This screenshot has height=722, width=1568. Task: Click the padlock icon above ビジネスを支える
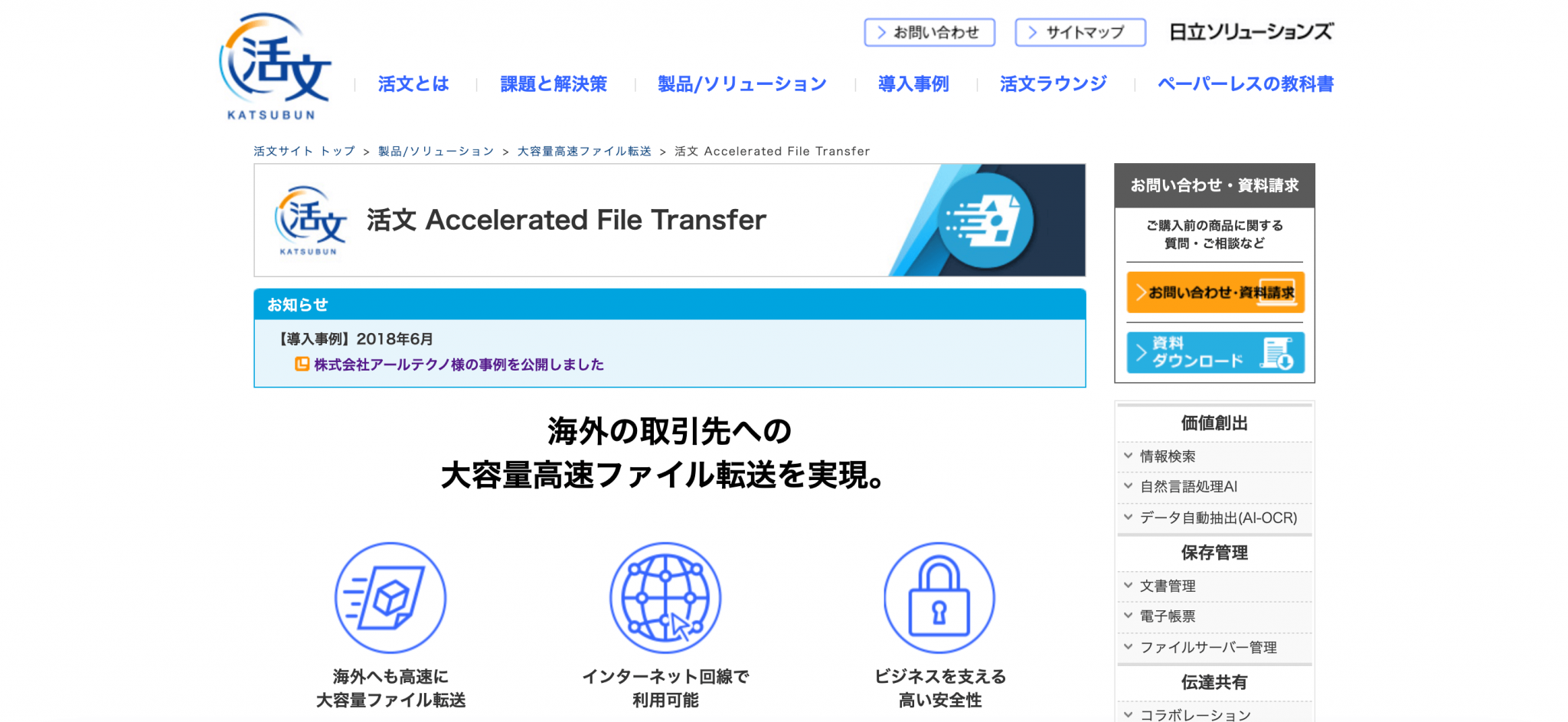click(x=939, y=598)
